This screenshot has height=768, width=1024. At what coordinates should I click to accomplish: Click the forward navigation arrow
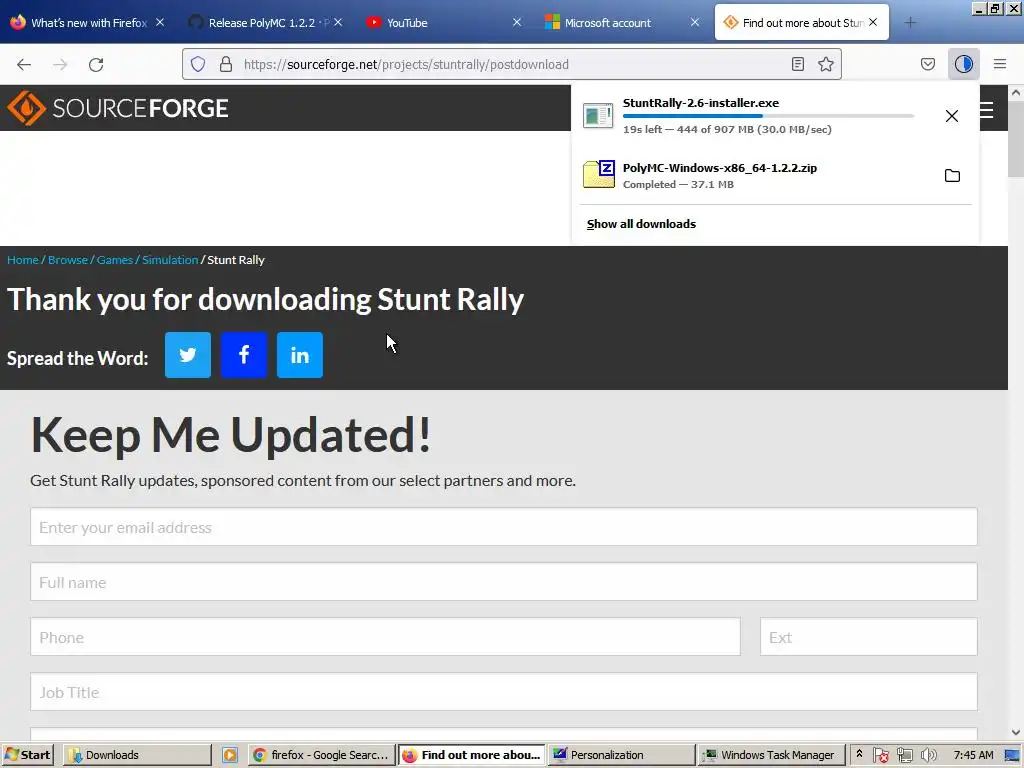point(60,64)
